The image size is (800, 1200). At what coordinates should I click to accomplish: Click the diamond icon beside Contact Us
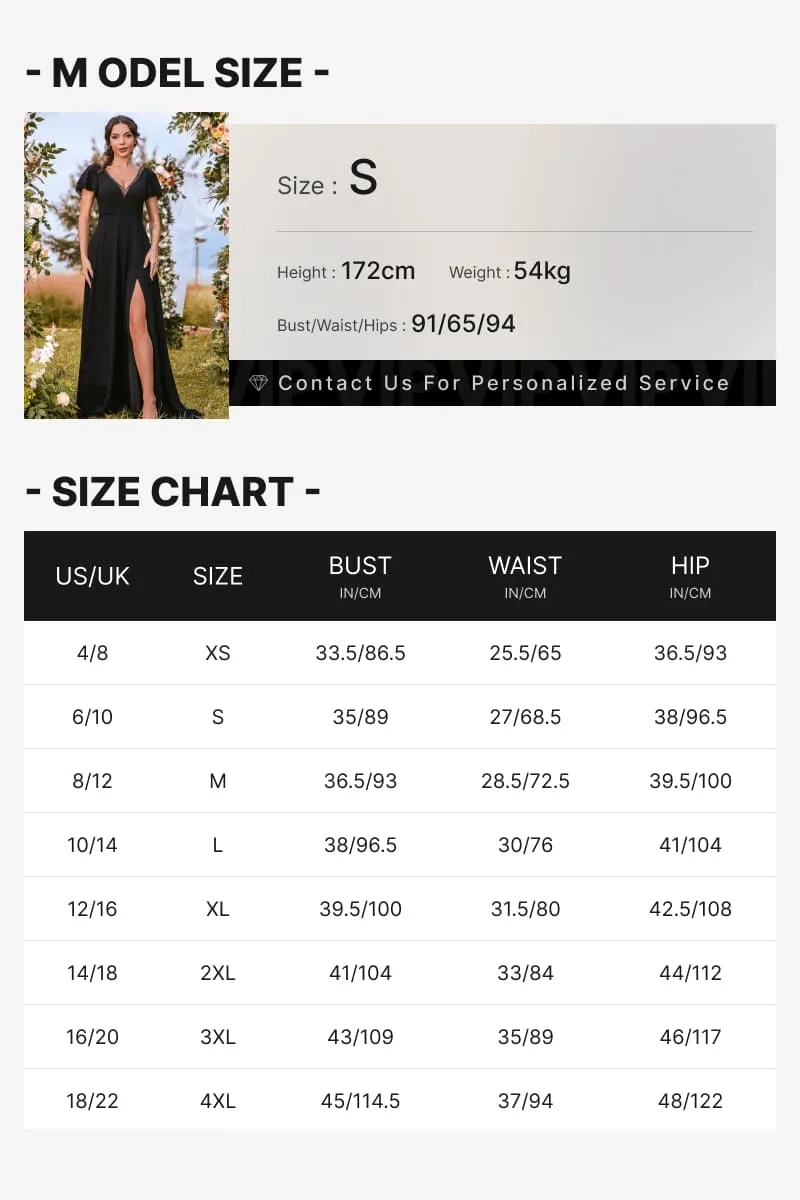point(258,383)
